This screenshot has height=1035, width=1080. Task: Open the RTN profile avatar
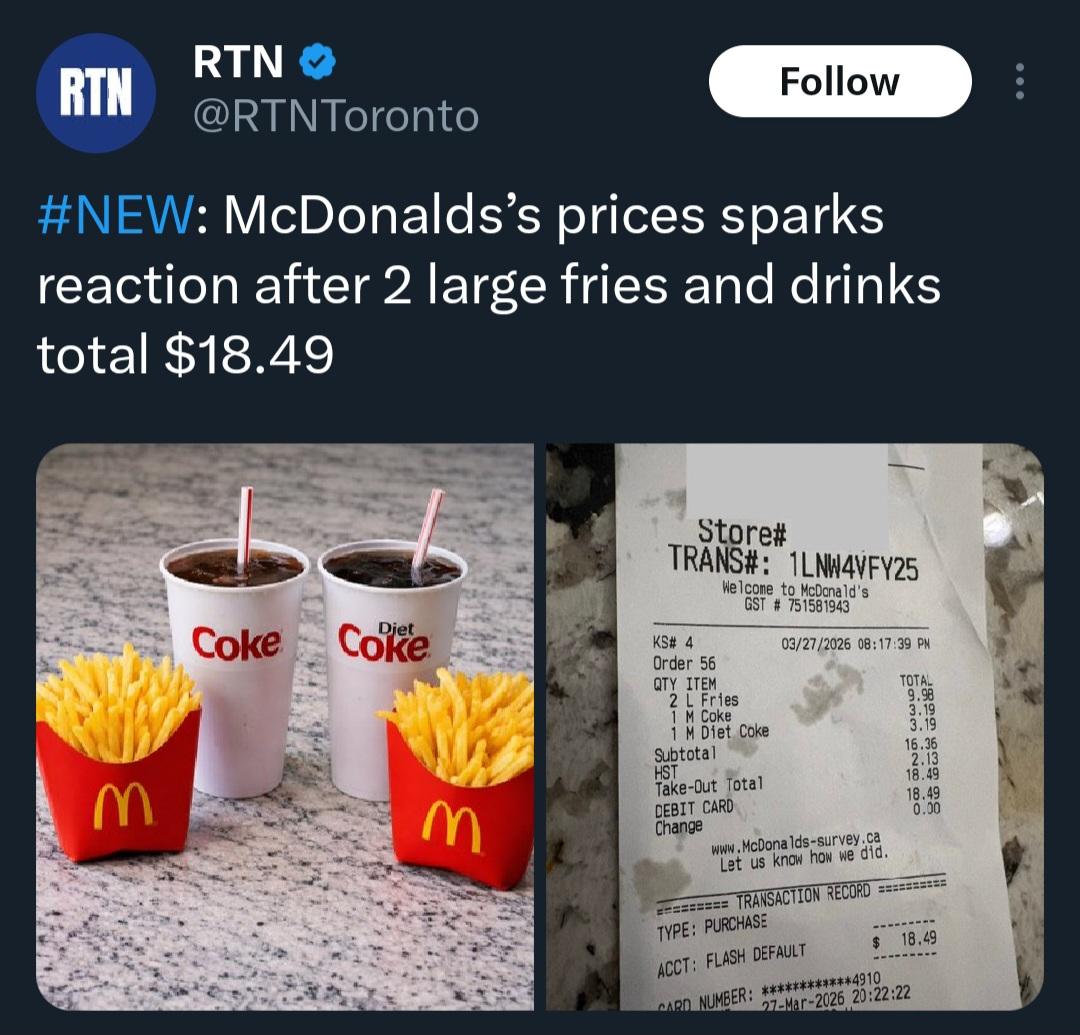point(96,93)
